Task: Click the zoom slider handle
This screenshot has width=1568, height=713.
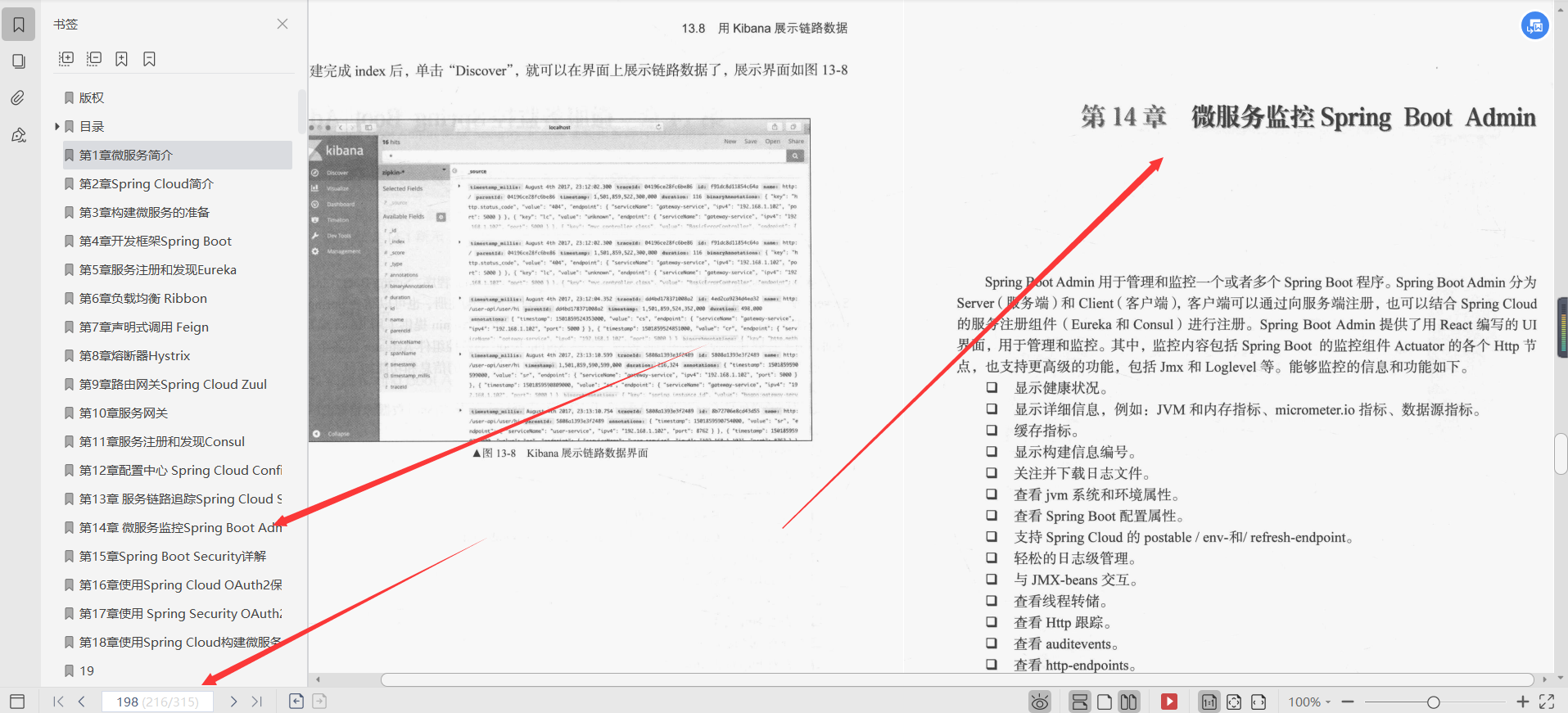Action: 1433,702
